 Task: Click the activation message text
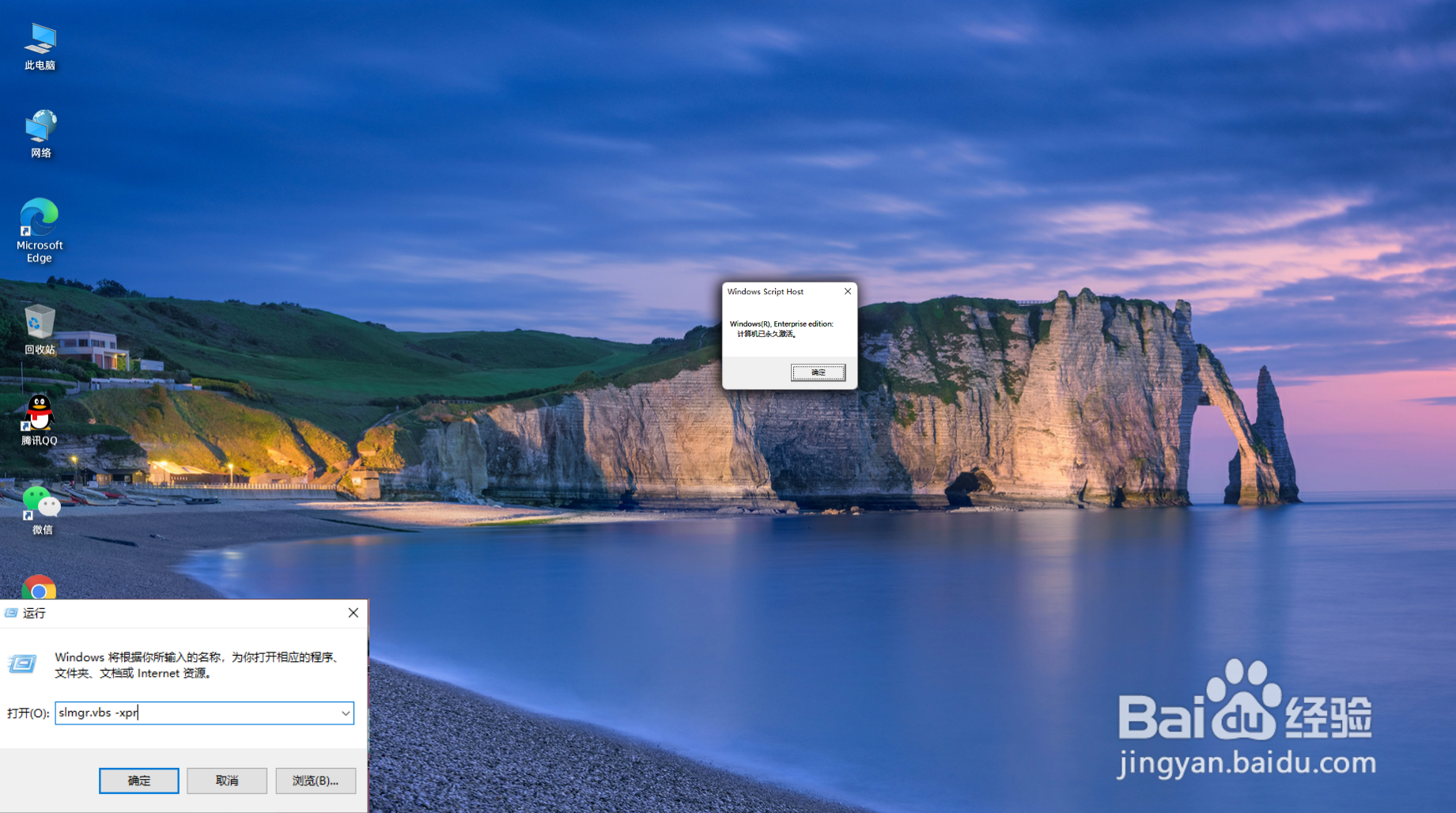(781, 328)
